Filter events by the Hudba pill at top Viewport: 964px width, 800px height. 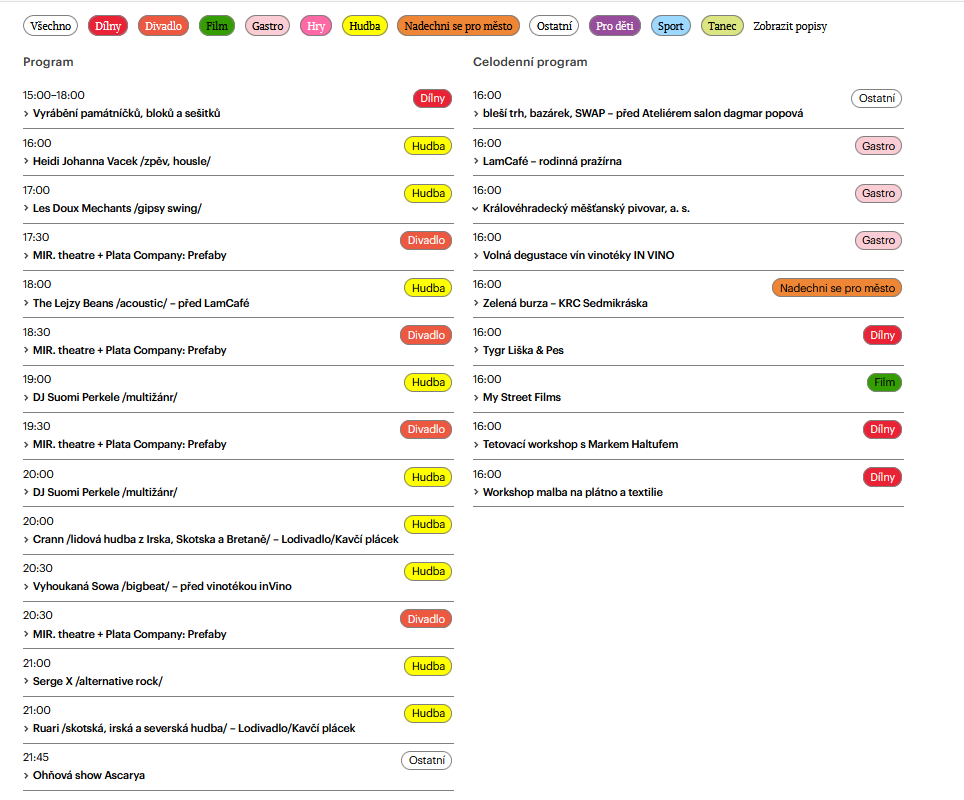[x=365, y=26]
